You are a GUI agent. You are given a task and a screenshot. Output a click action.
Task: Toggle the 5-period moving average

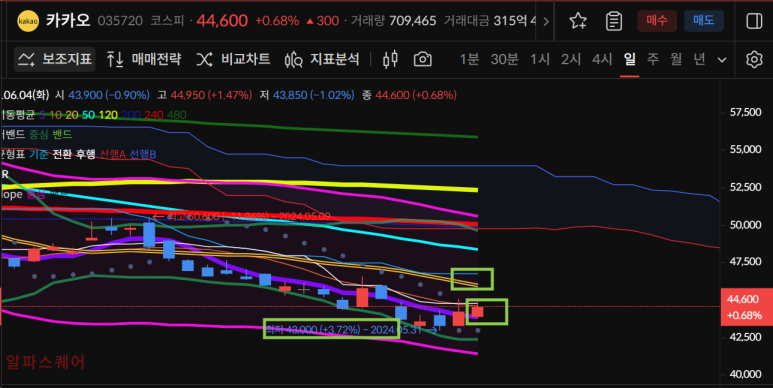pyautogui.click(x=42, y=115)
